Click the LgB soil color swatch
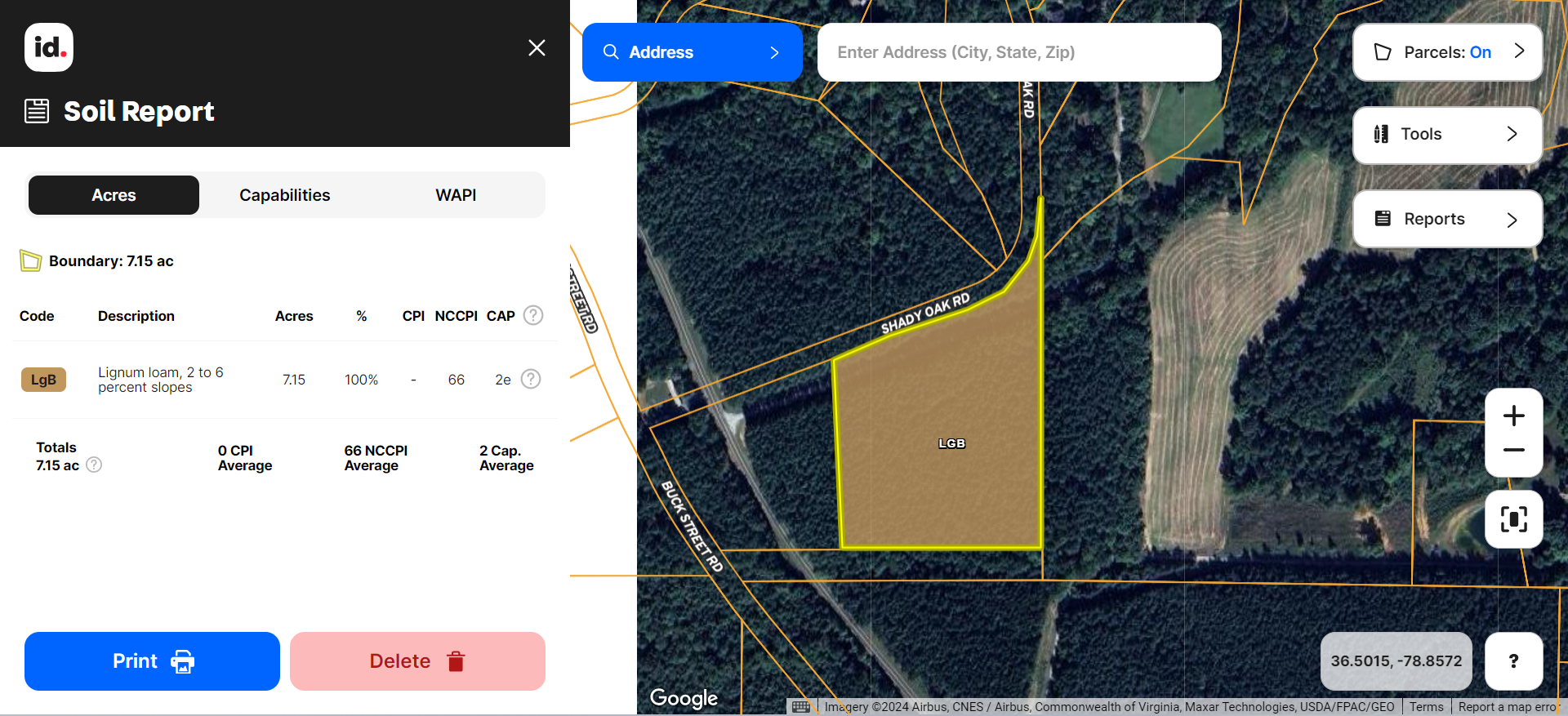The image size is (1568, 716). (43, 380)
